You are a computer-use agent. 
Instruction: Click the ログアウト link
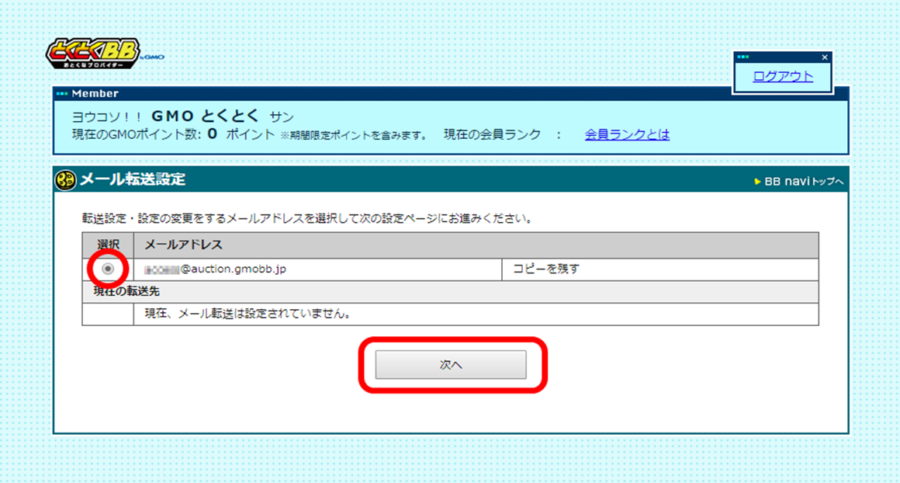click(x=782, y=76)
